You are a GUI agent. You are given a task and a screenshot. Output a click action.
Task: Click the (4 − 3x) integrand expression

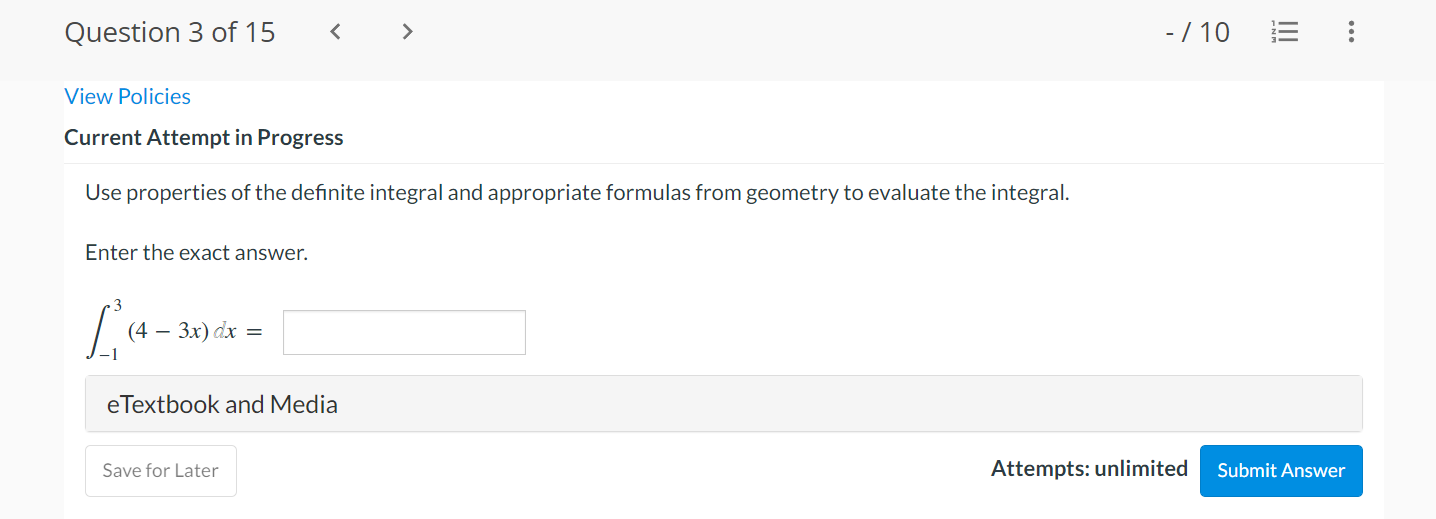[x=169, y=332]
